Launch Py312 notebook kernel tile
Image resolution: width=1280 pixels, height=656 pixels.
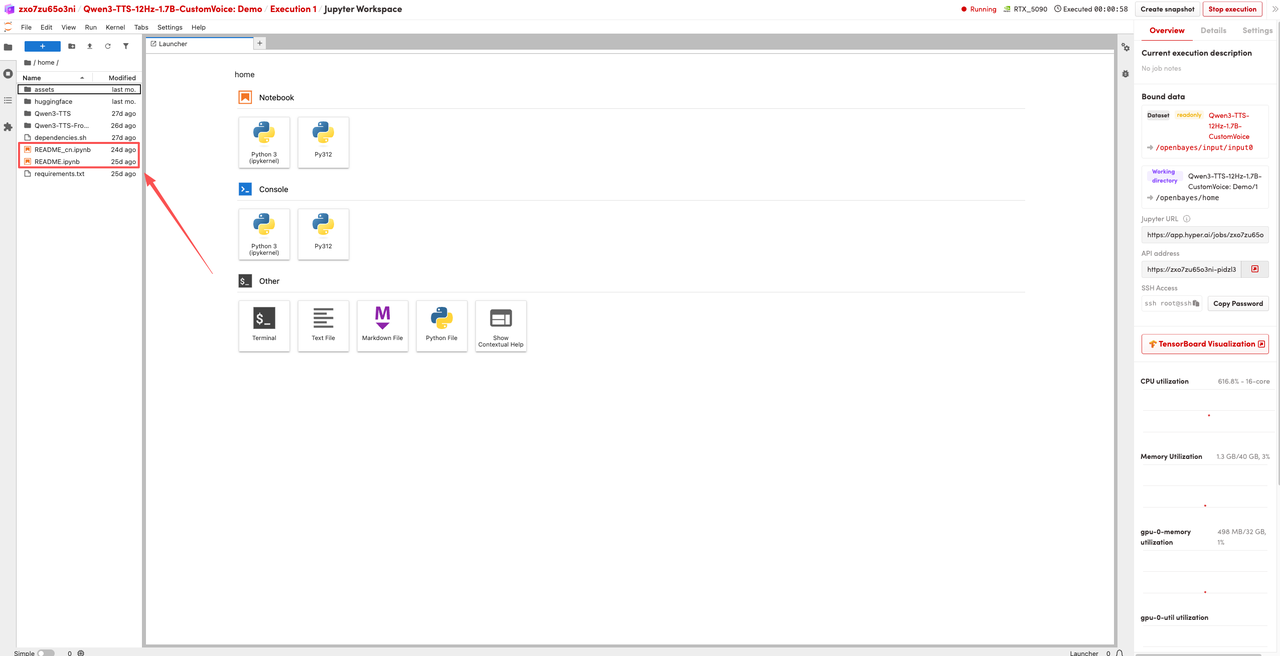pos(323,142)
